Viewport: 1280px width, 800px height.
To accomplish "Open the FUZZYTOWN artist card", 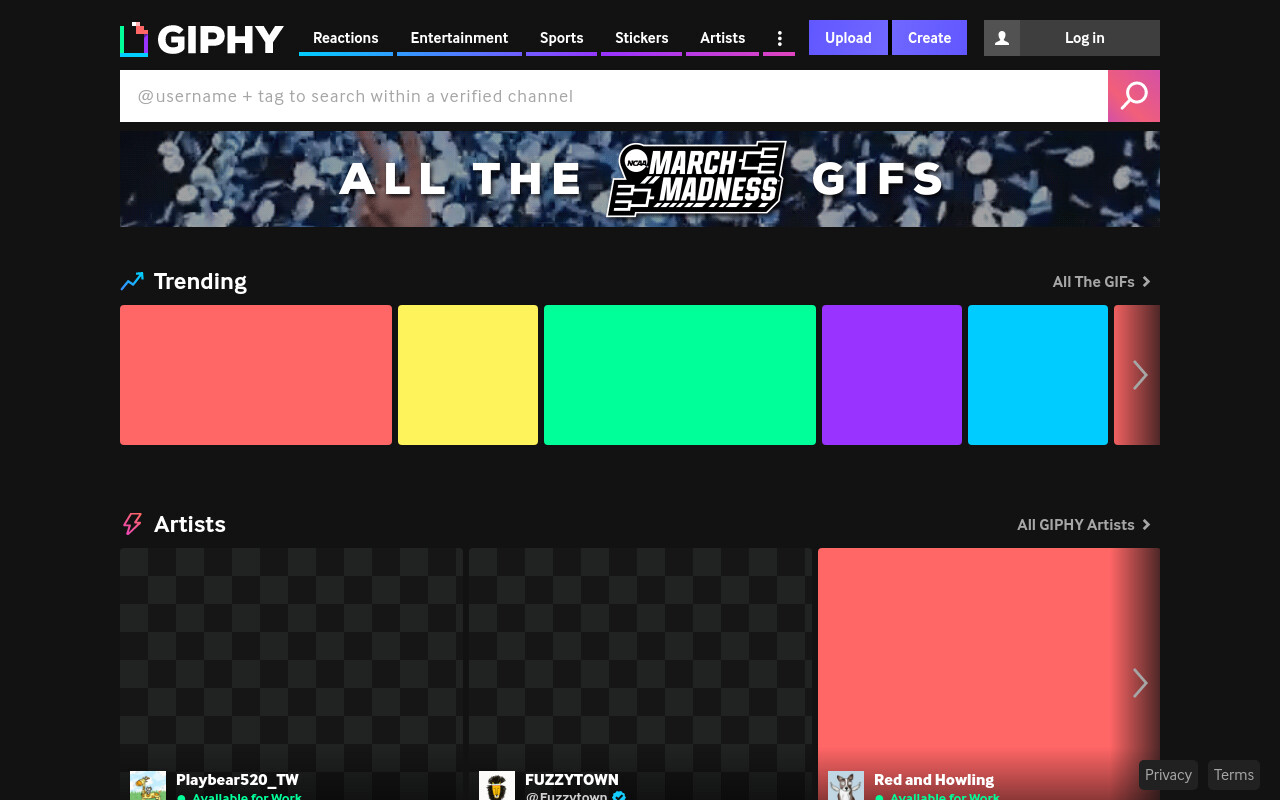I will [640, 674].
